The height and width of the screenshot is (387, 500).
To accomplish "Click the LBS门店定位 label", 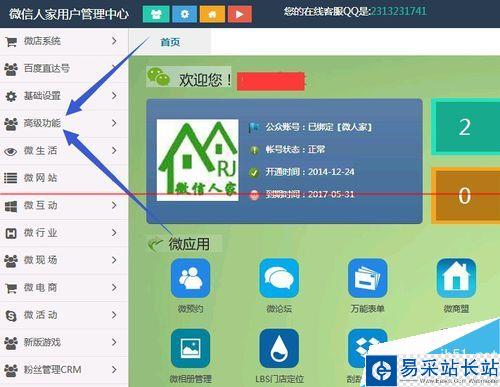I will (x=279, y=379).
